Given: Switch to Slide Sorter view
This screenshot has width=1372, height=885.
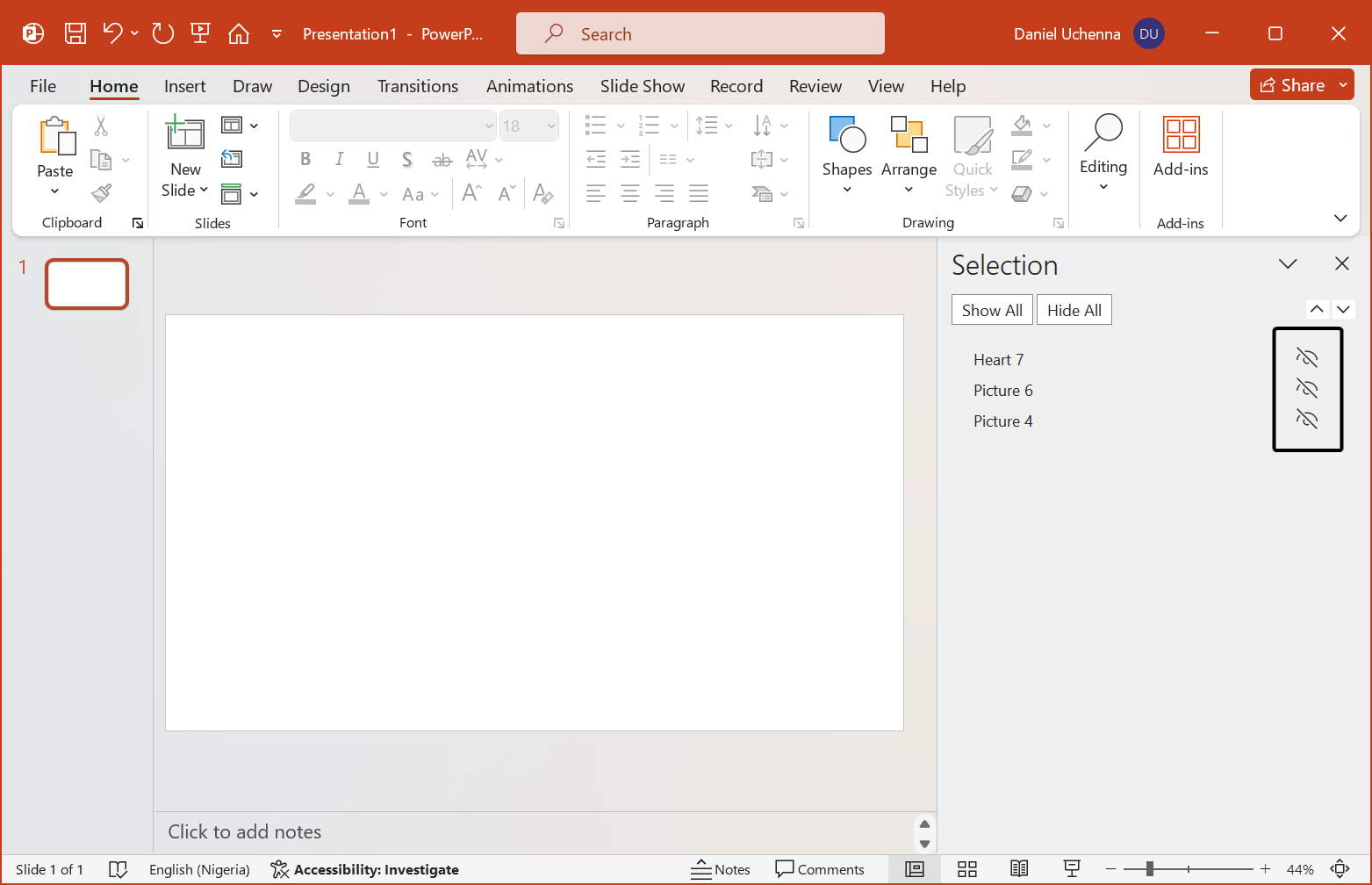Looking at the screenshot, I should pyautogui.click(x=967, y=869).
